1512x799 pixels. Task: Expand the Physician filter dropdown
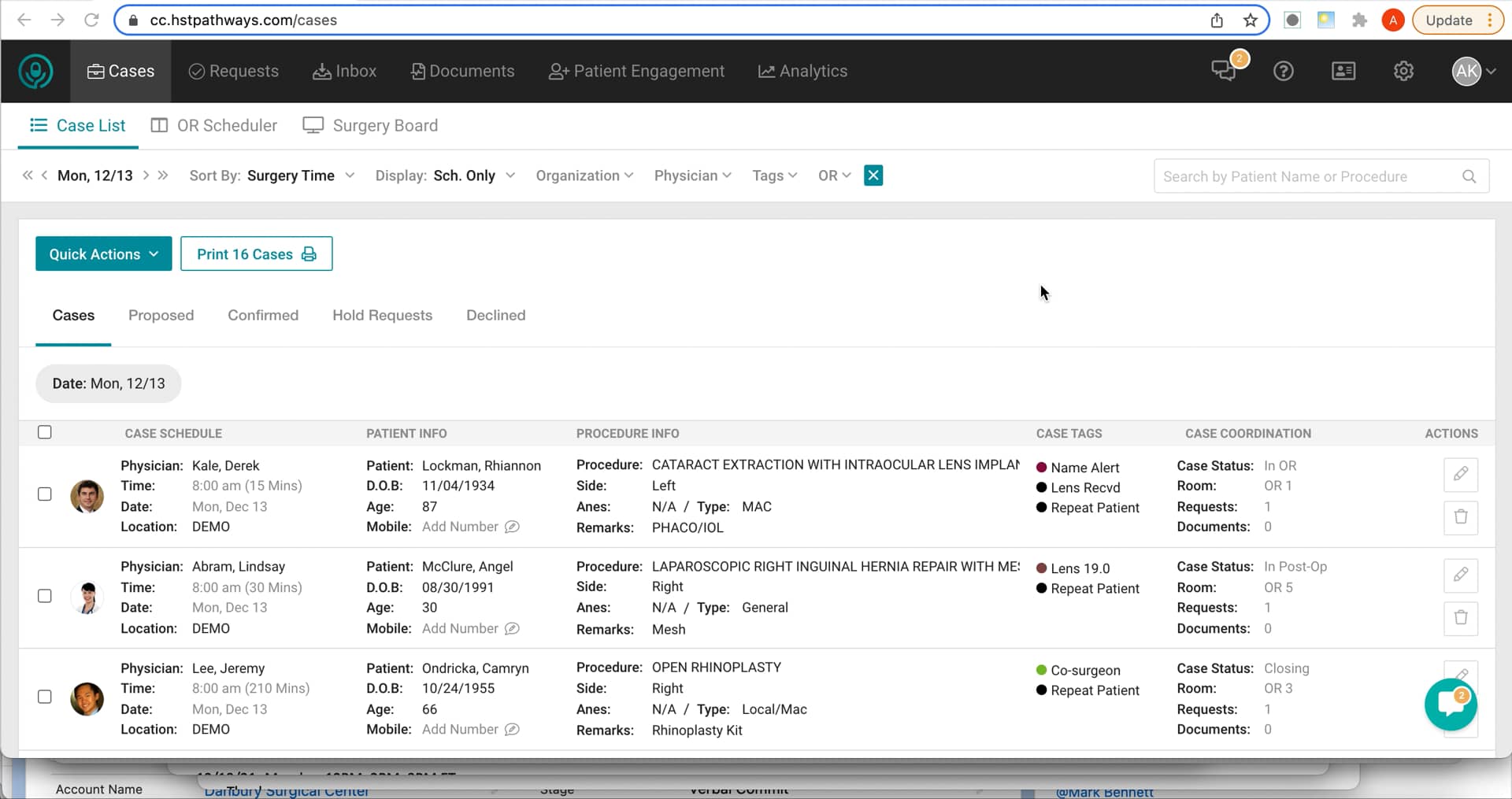(x=692, y=176)
